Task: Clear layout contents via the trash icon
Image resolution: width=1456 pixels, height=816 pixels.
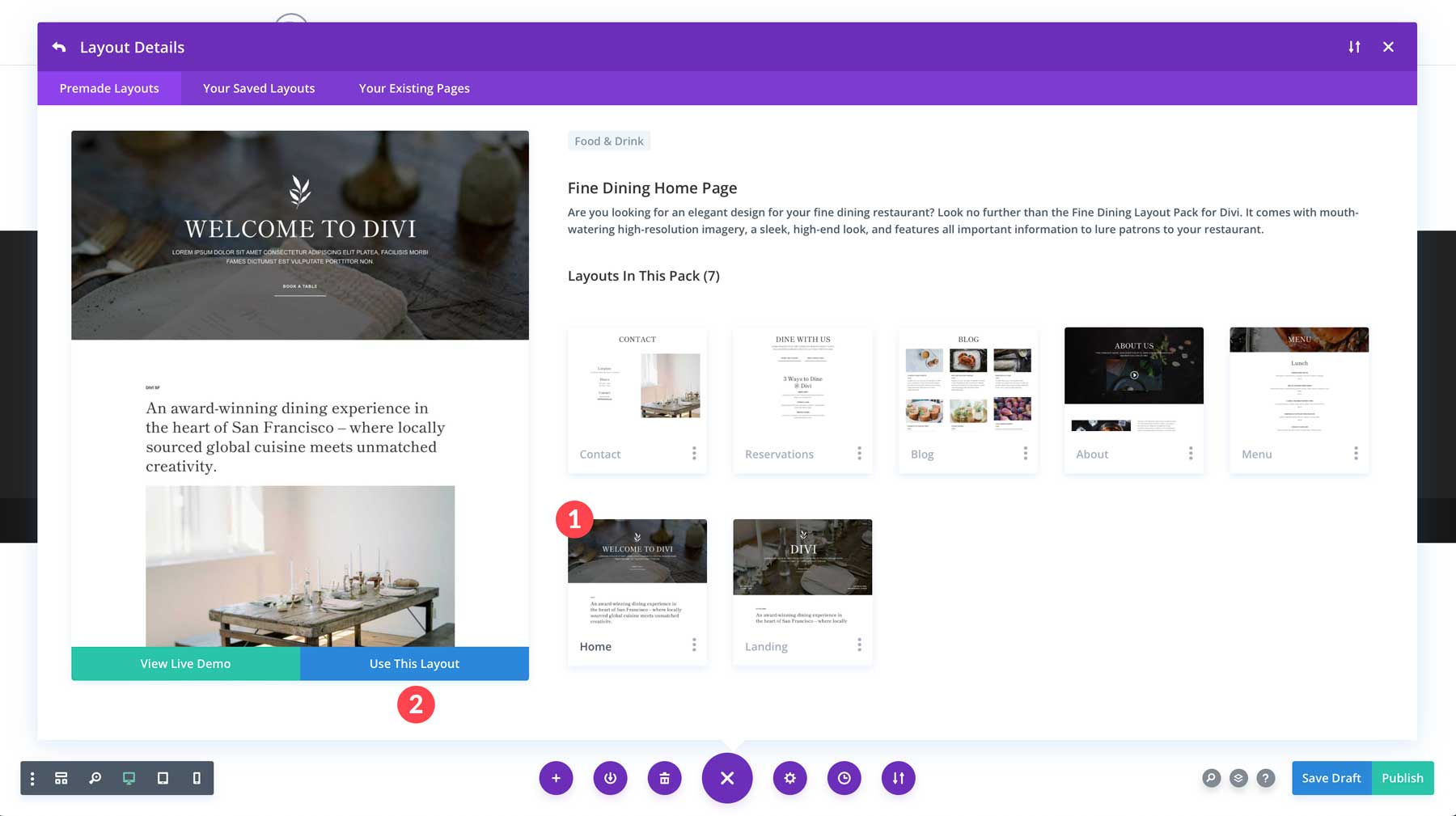Action: click(664, 778)
